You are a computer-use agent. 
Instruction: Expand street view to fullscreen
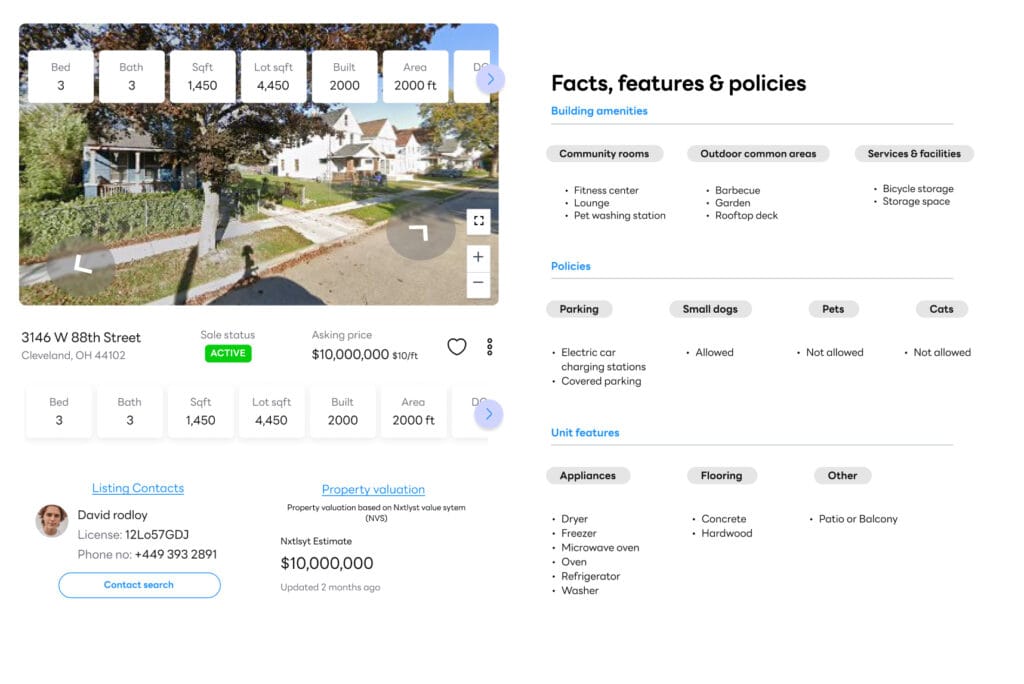tap(478, 221)
